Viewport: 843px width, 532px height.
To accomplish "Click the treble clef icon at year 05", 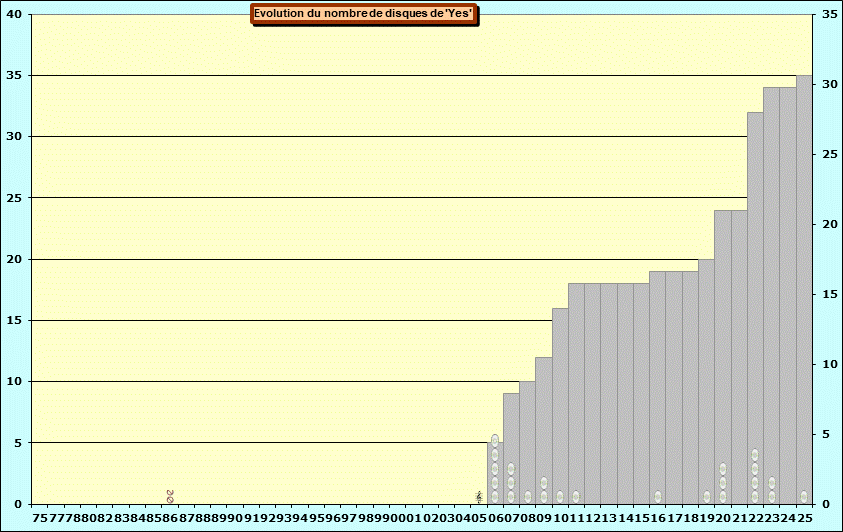I will [479, 497].
